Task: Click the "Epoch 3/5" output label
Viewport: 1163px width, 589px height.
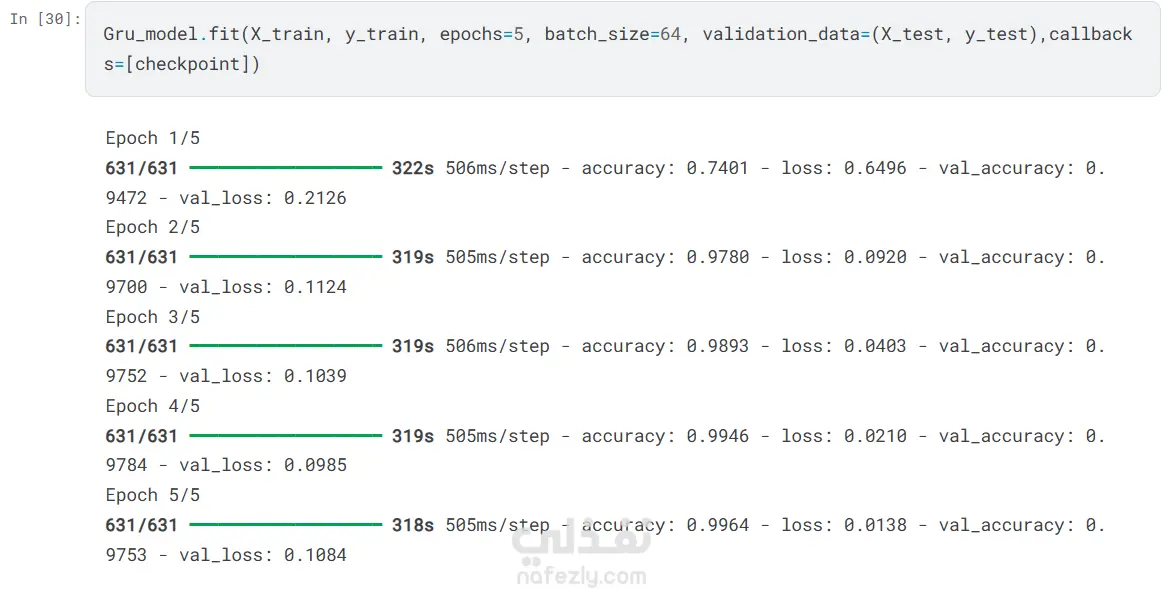Action: 153,317
